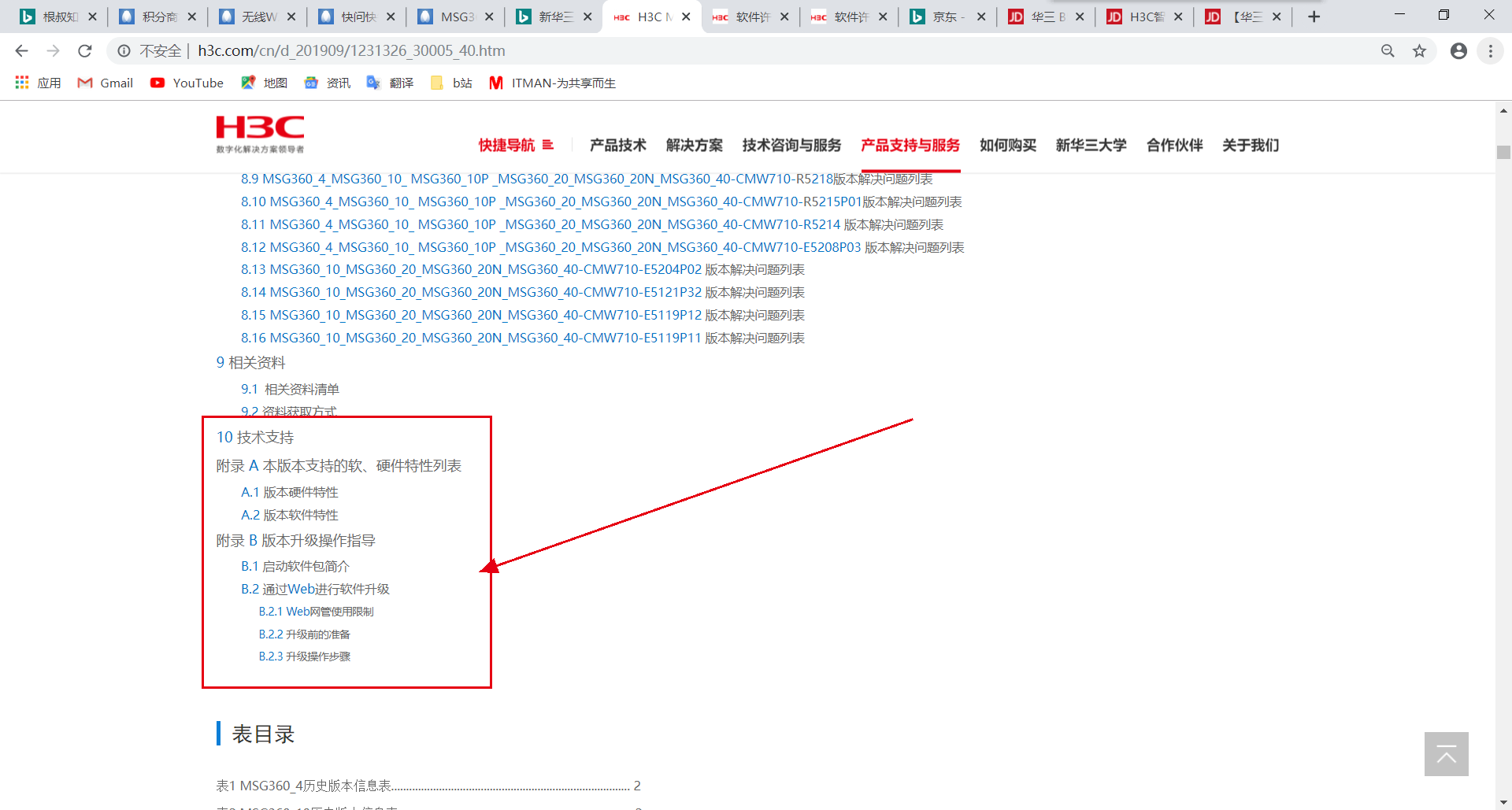Screen dimensions: 1512x810
Task: Reload the current H3C page
Action: coord(85,51)
